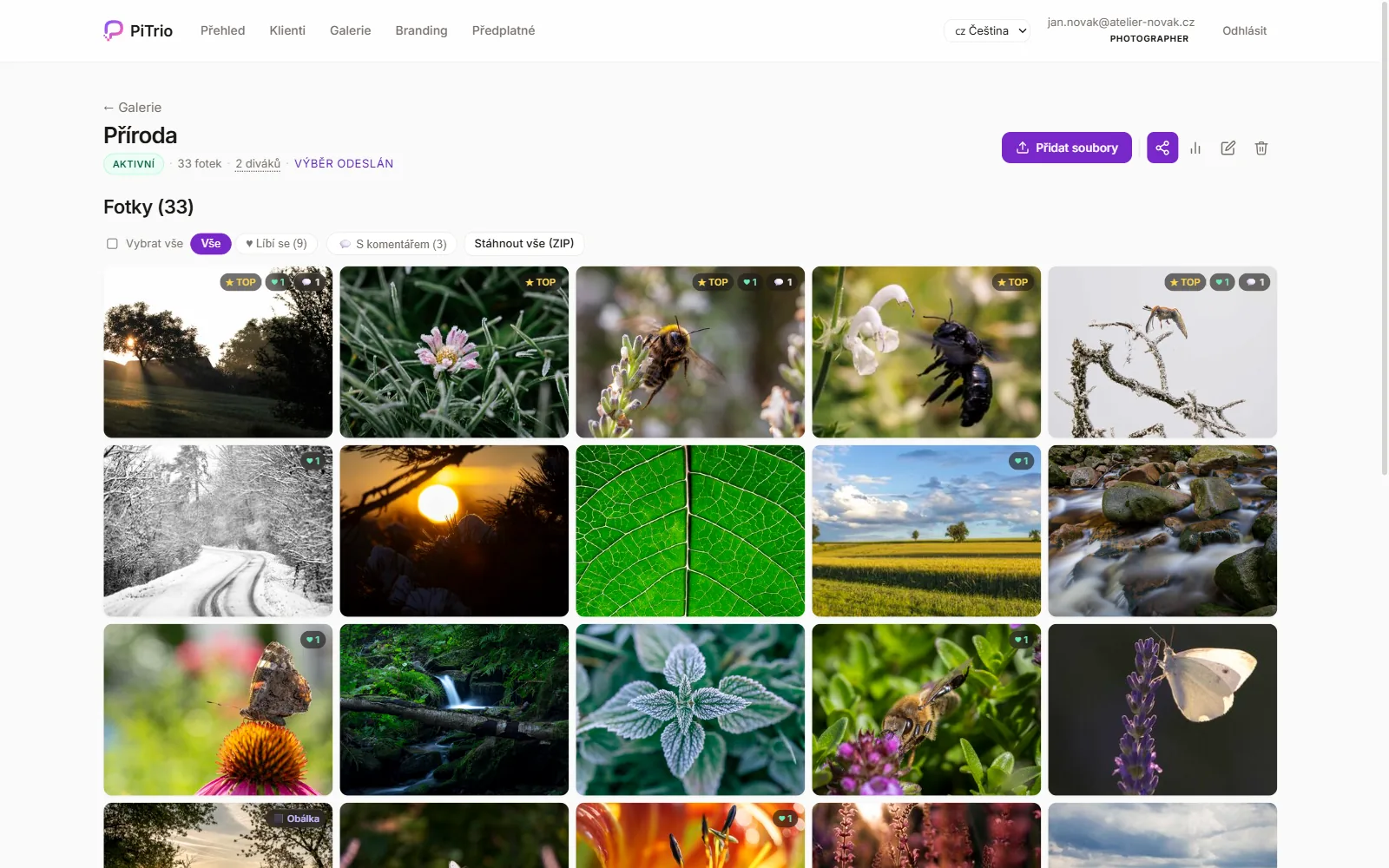The width and height of the screenshot is (1389, 868).
Task: Click TOP badge on lichen branch photo
Action: click(1185, 282)
